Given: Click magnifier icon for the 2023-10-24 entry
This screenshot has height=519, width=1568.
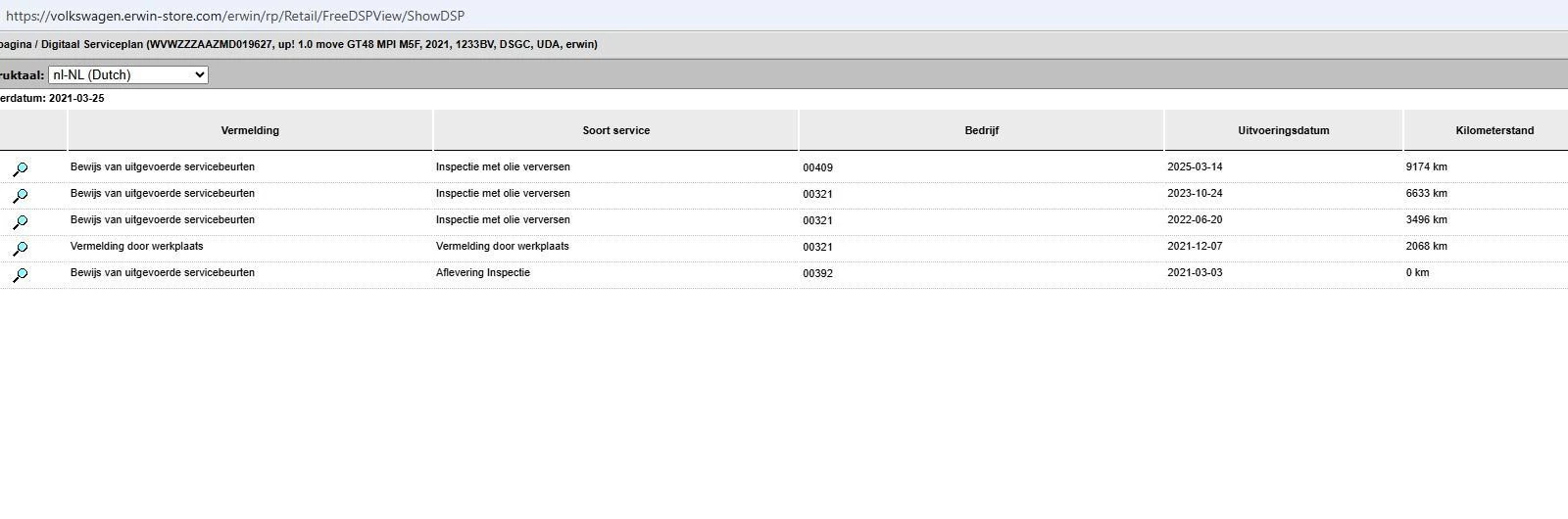Looking at the screenshot, I should 20,196.
